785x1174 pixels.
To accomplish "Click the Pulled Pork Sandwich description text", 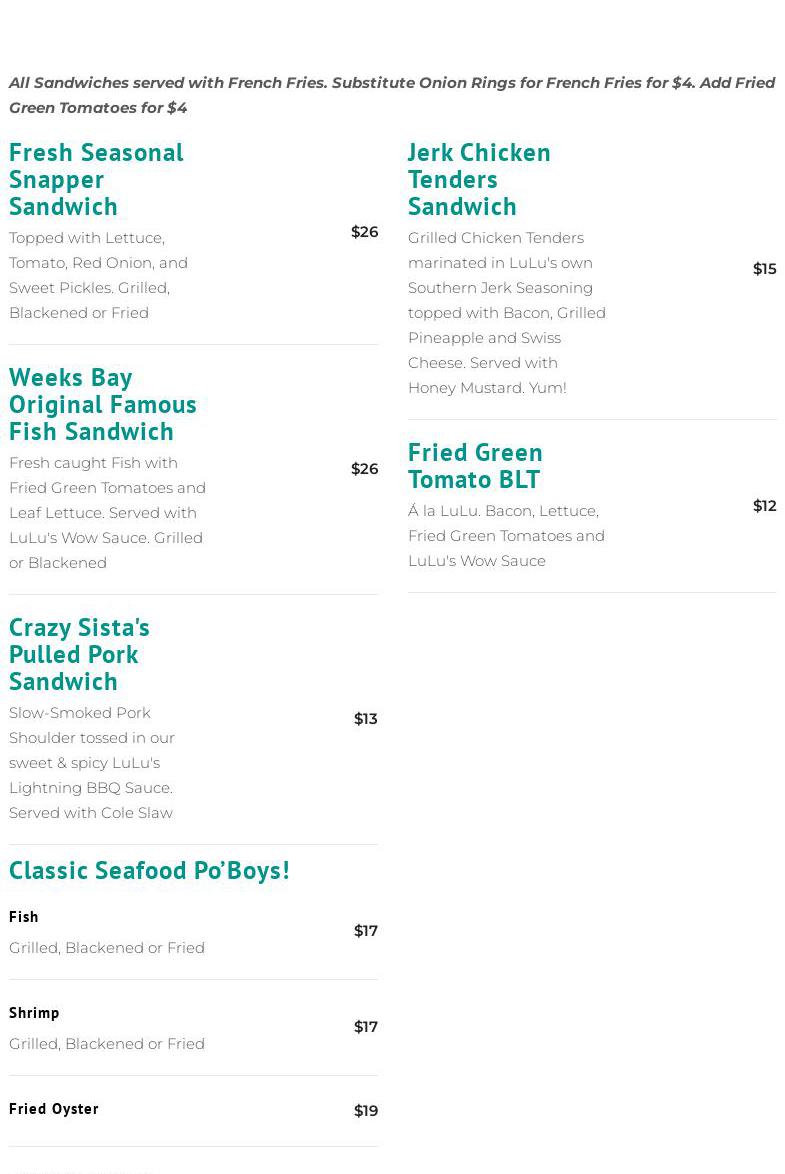I will click(92, 762).
